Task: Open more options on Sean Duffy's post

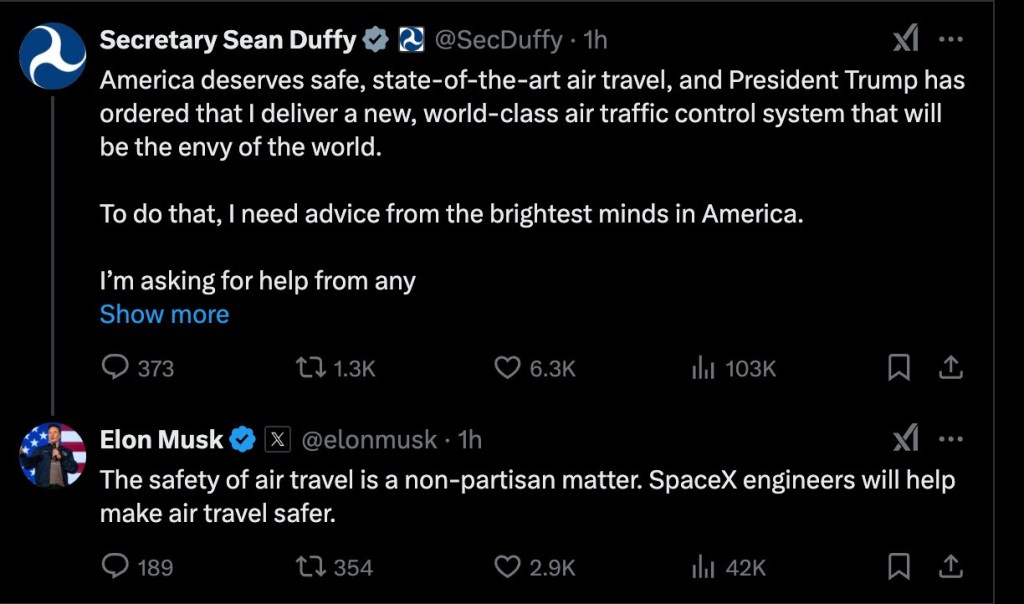Action: 951,40
